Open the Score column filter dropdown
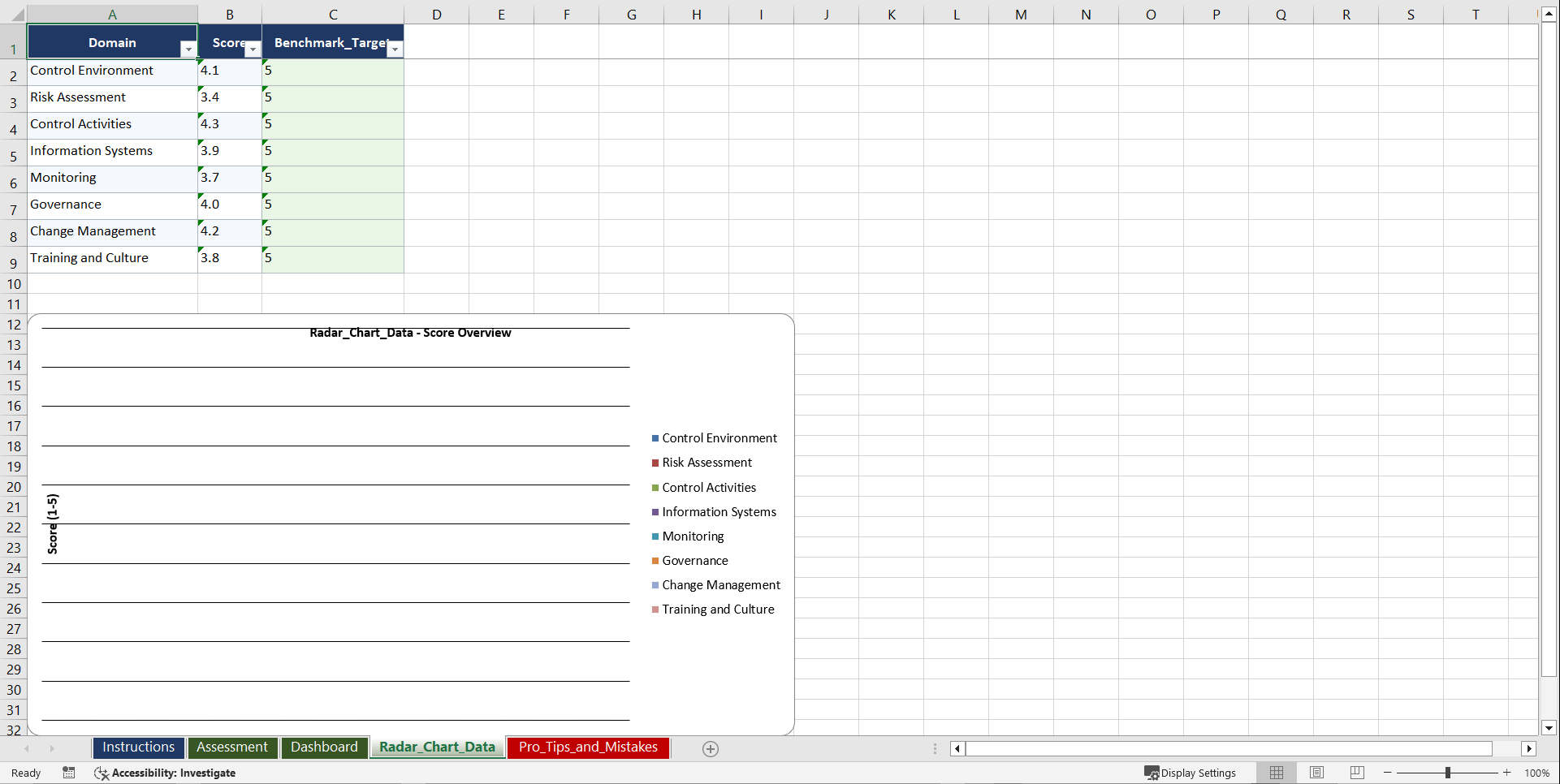This screenshot has width=1560, height=784. coord(253,50)
